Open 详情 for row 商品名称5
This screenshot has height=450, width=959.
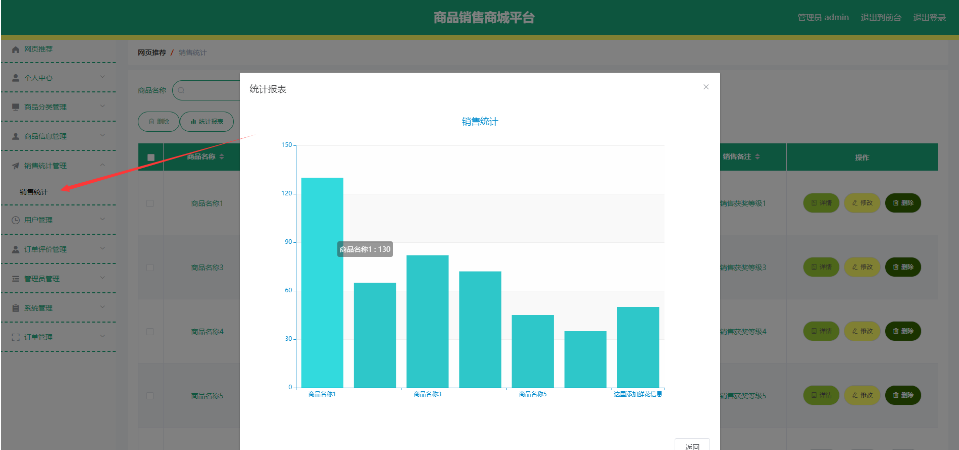[x=821, y=396]
